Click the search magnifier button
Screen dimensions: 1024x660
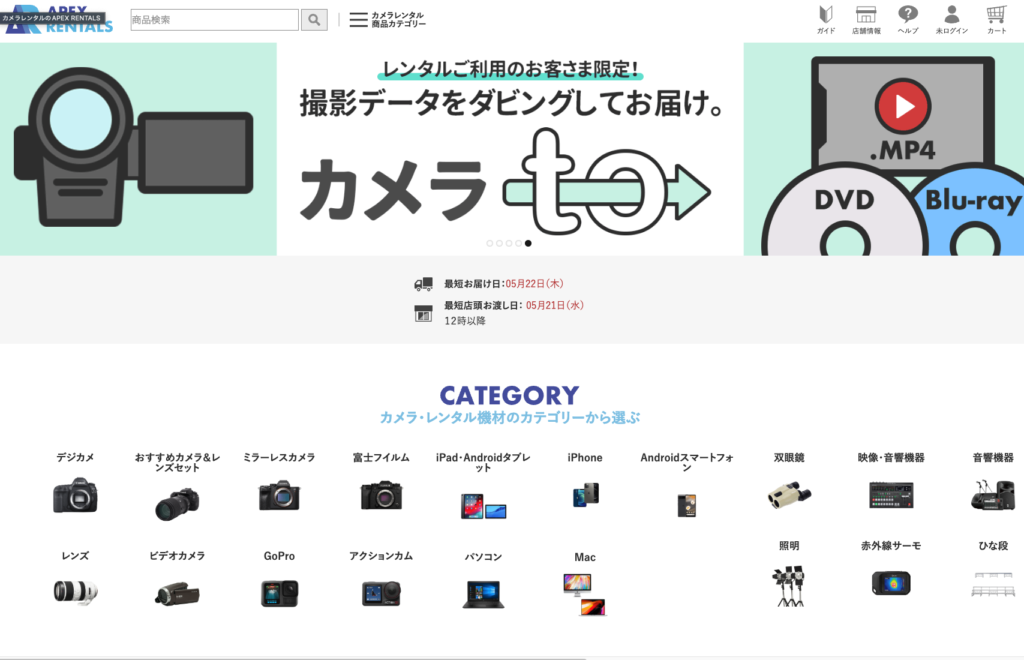point(314,20)
